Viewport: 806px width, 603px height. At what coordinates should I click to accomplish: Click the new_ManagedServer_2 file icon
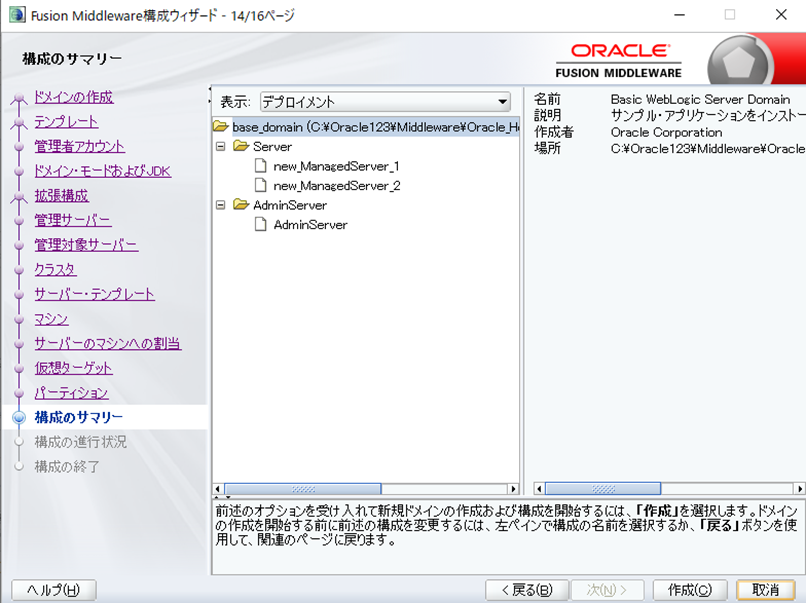tap(261, 186)
